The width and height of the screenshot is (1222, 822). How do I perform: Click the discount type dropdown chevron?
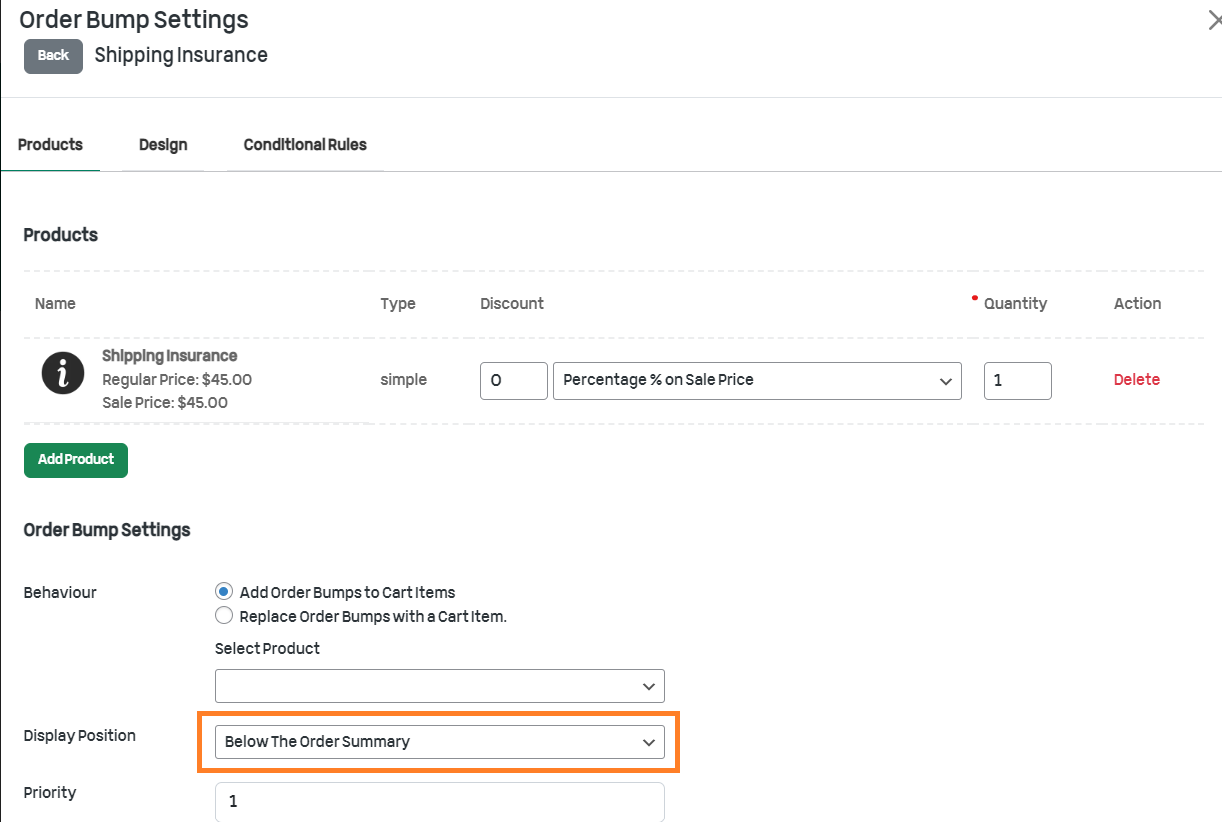tap(946, 381)
